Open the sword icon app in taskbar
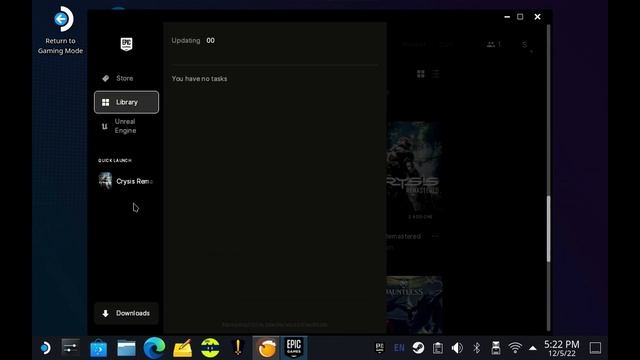Image resolution: width=640 pixels, height=360 pixels. pos(238,348)
